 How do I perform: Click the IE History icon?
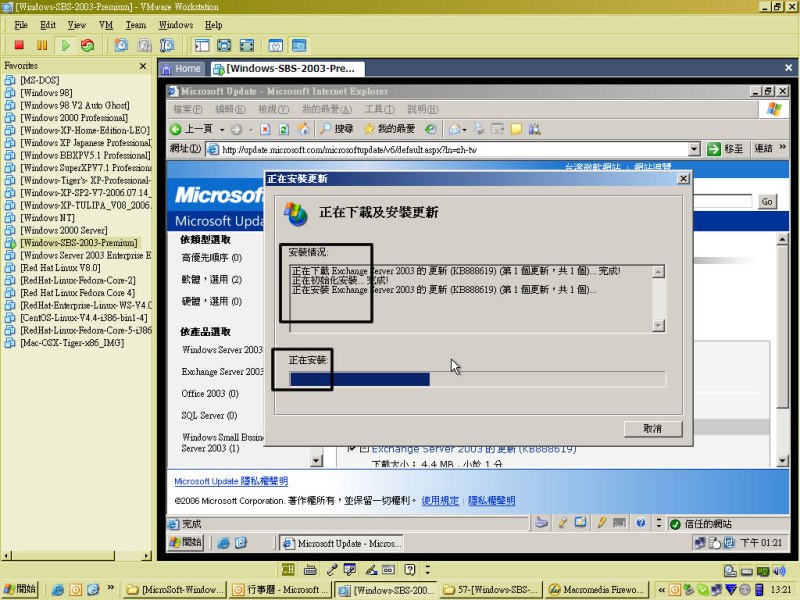click(x=431, y=129)
